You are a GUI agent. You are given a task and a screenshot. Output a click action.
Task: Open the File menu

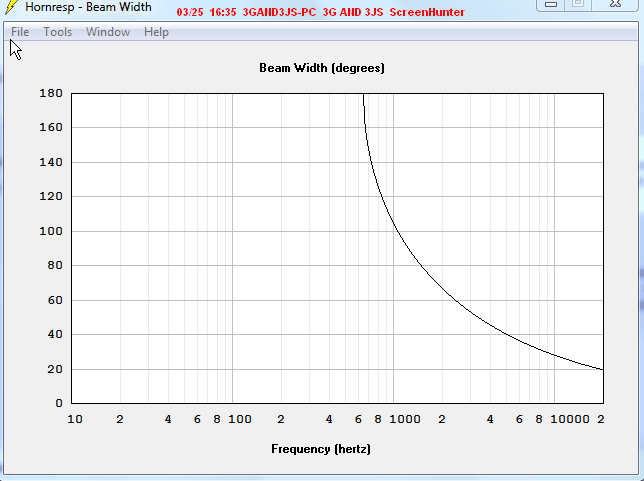point(20,32)
